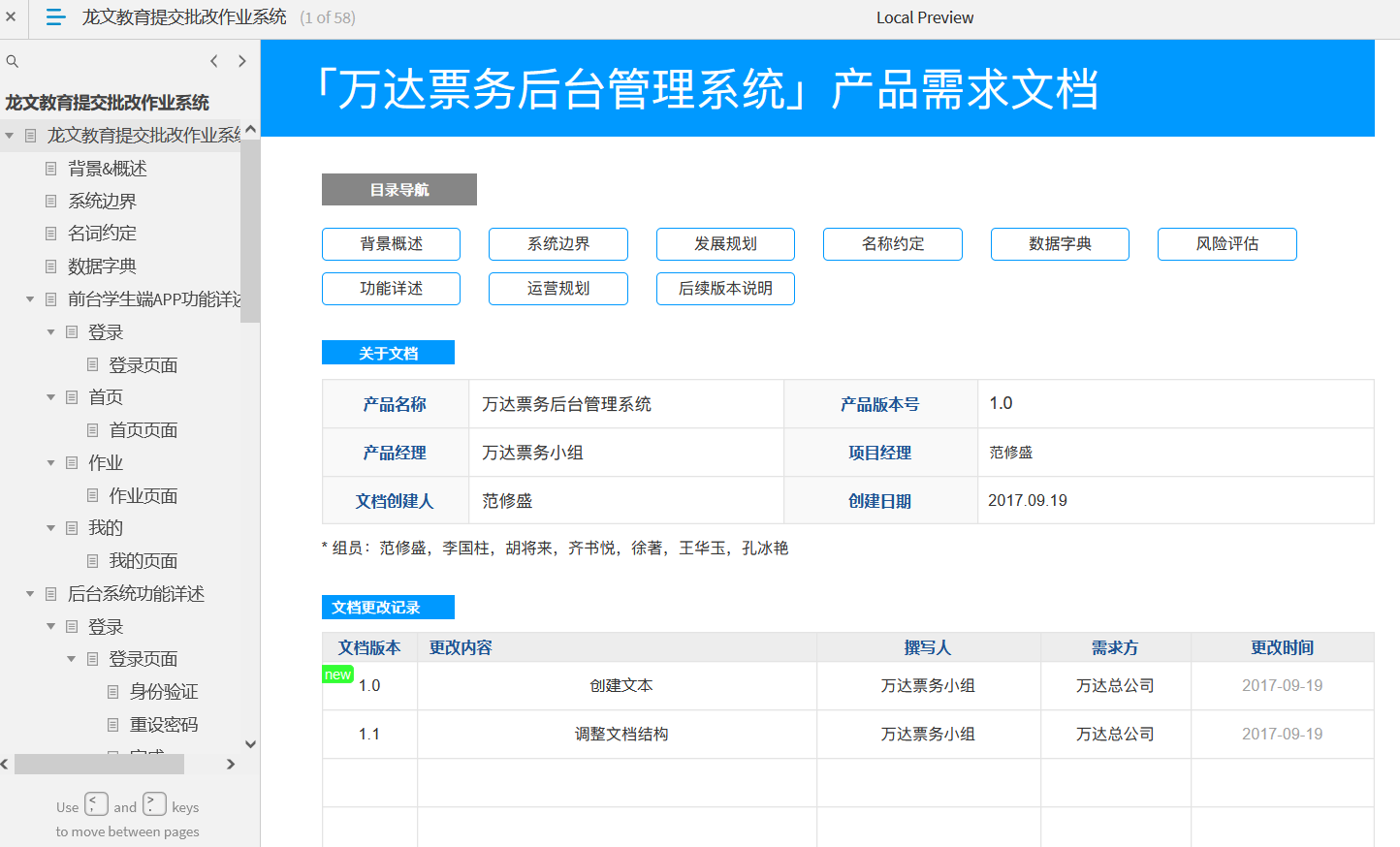Viewport: 1400px width, 847px height.
Task: Click the sitemap scrollbar's up arrow
Action: (250, 129)
